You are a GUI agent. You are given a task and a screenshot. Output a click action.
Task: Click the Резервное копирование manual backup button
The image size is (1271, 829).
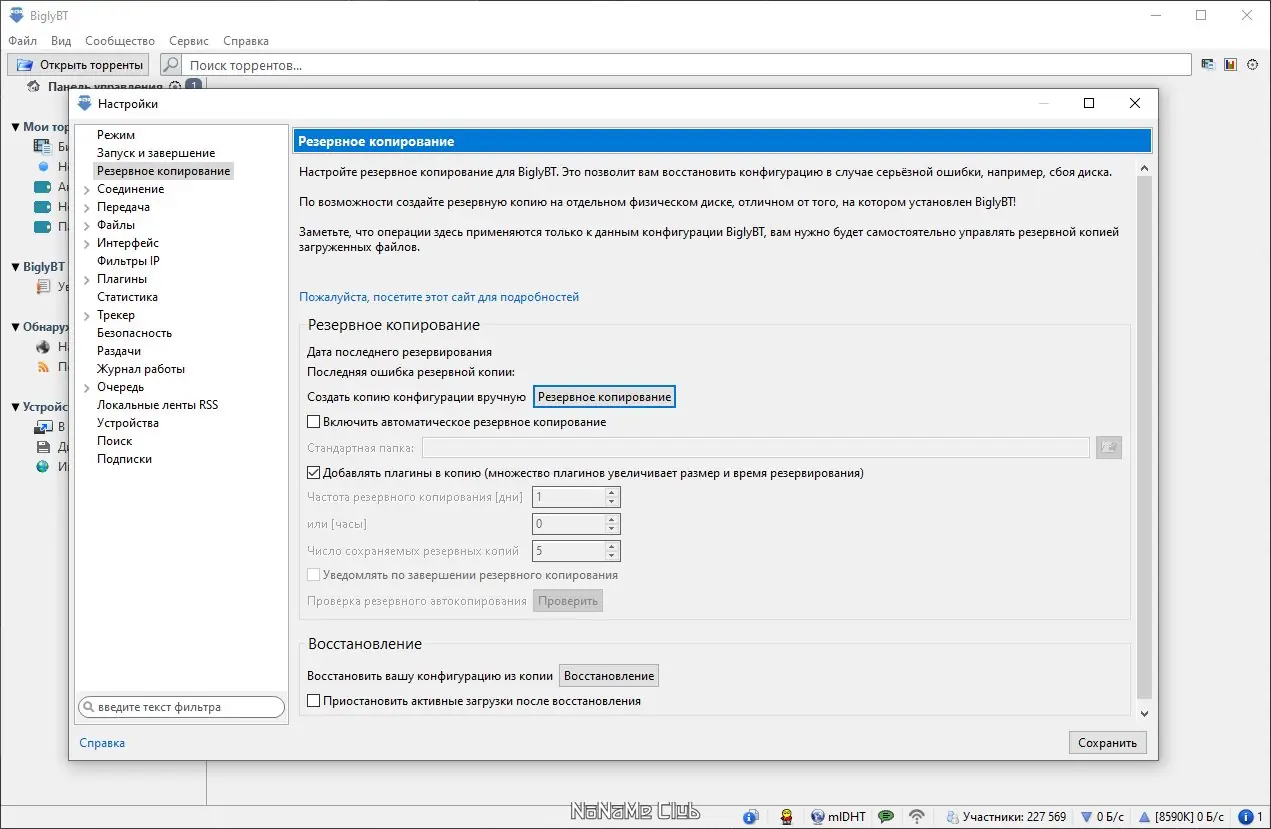604,397
